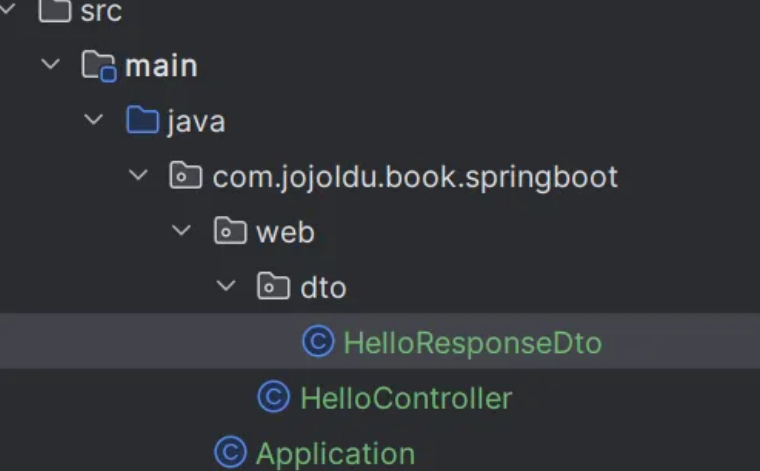This screenshot has height=471, width=760.
Task: Click the Application class icon
Action: coord(230,452)
